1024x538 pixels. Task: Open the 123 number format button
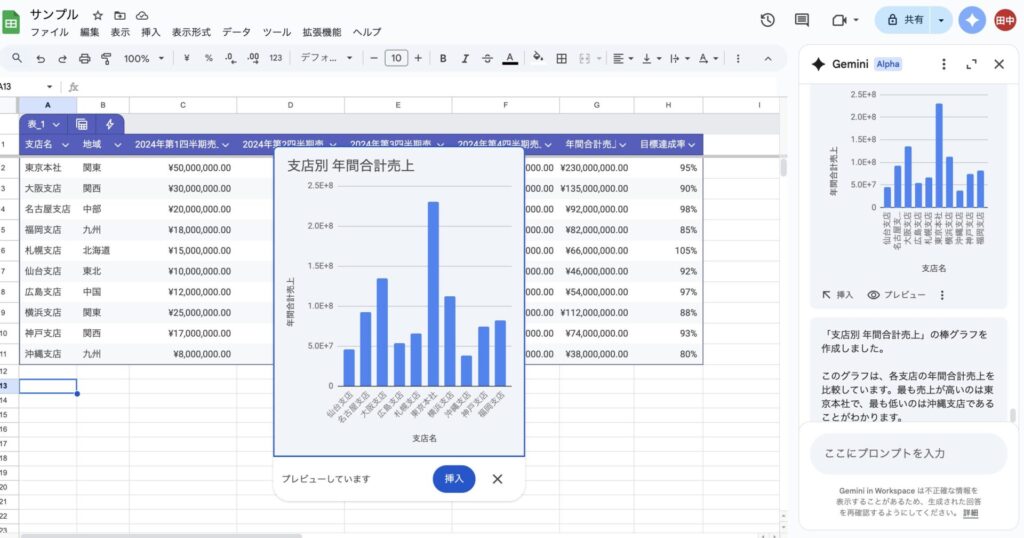click(276, 58)
